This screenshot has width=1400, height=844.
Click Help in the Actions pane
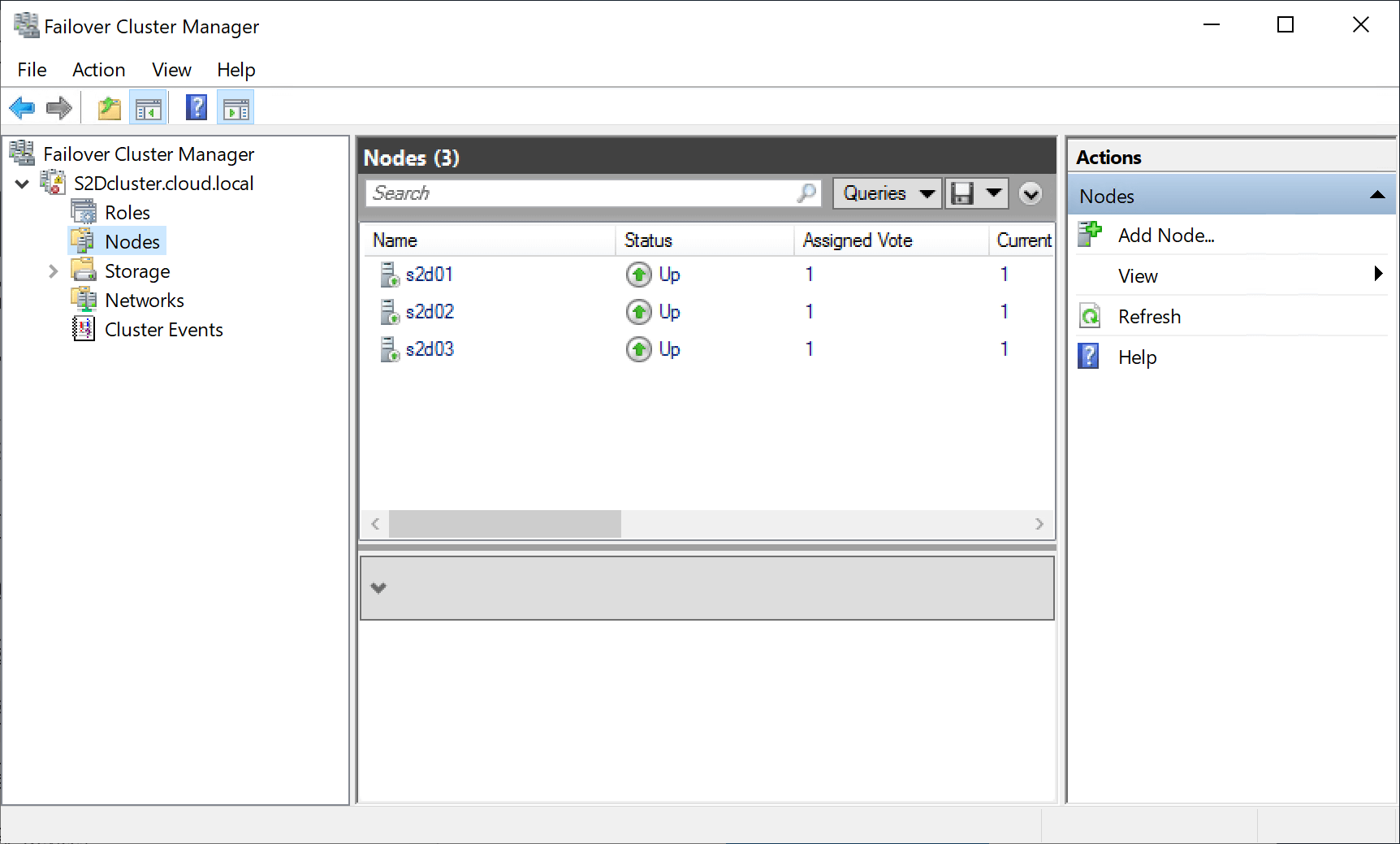1137,357
